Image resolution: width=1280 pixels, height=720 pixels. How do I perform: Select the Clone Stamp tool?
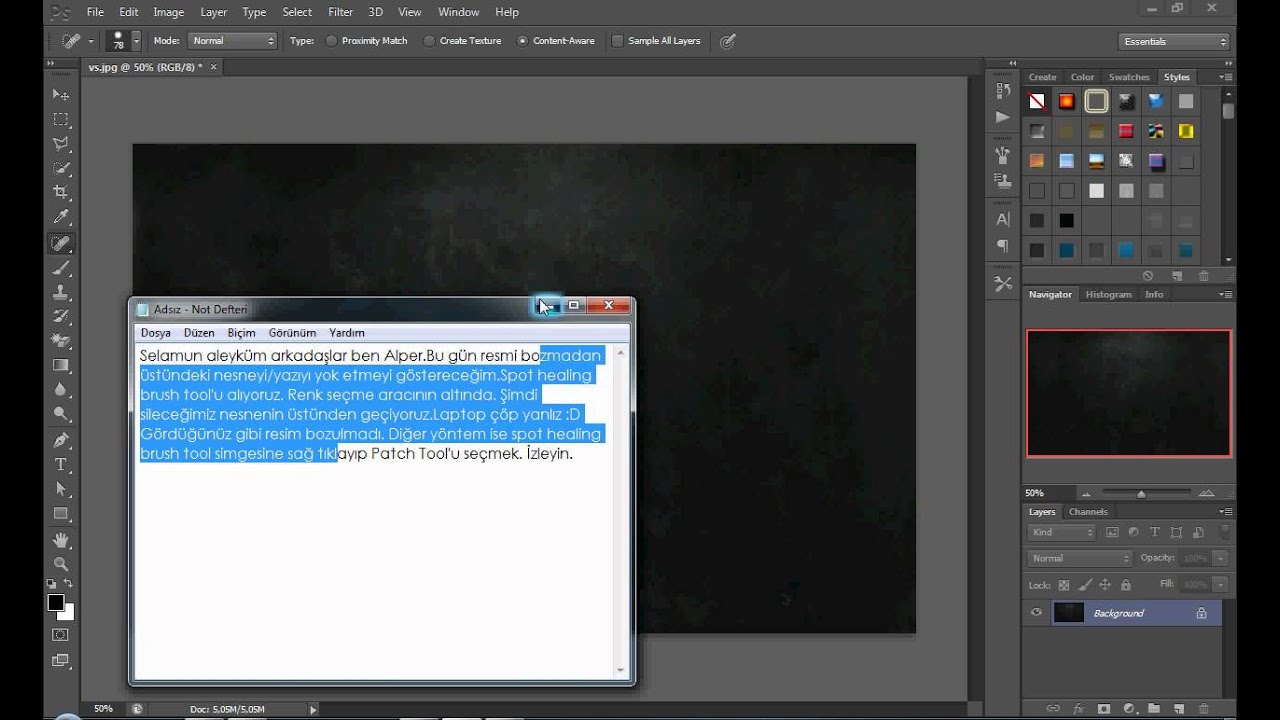click(x=61, y=292)
